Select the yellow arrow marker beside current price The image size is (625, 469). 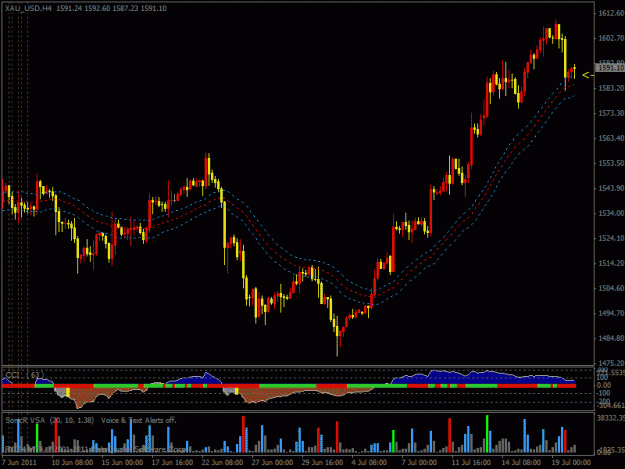(x=588, y=75)
